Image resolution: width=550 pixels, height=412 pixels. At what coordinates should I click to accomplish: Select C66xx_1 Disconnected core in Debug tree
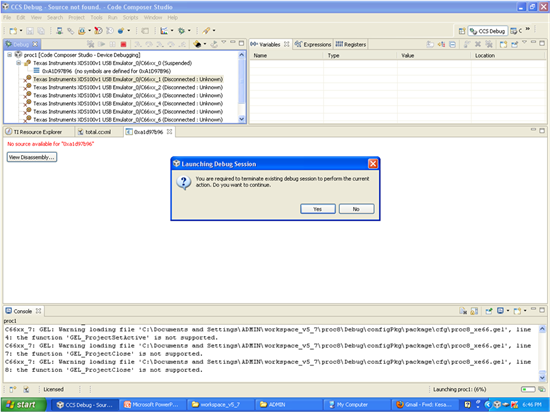128,79
